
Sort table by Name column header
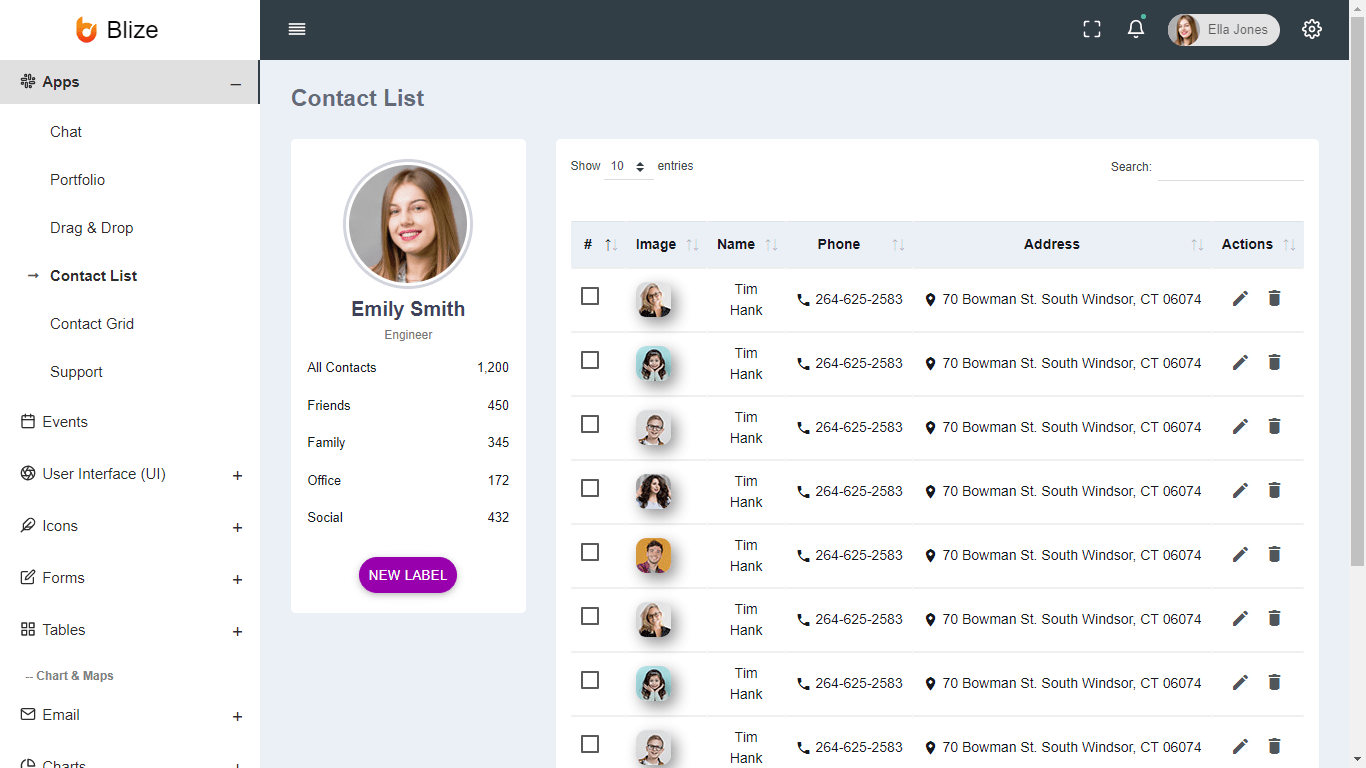click(x=747, y=244)
